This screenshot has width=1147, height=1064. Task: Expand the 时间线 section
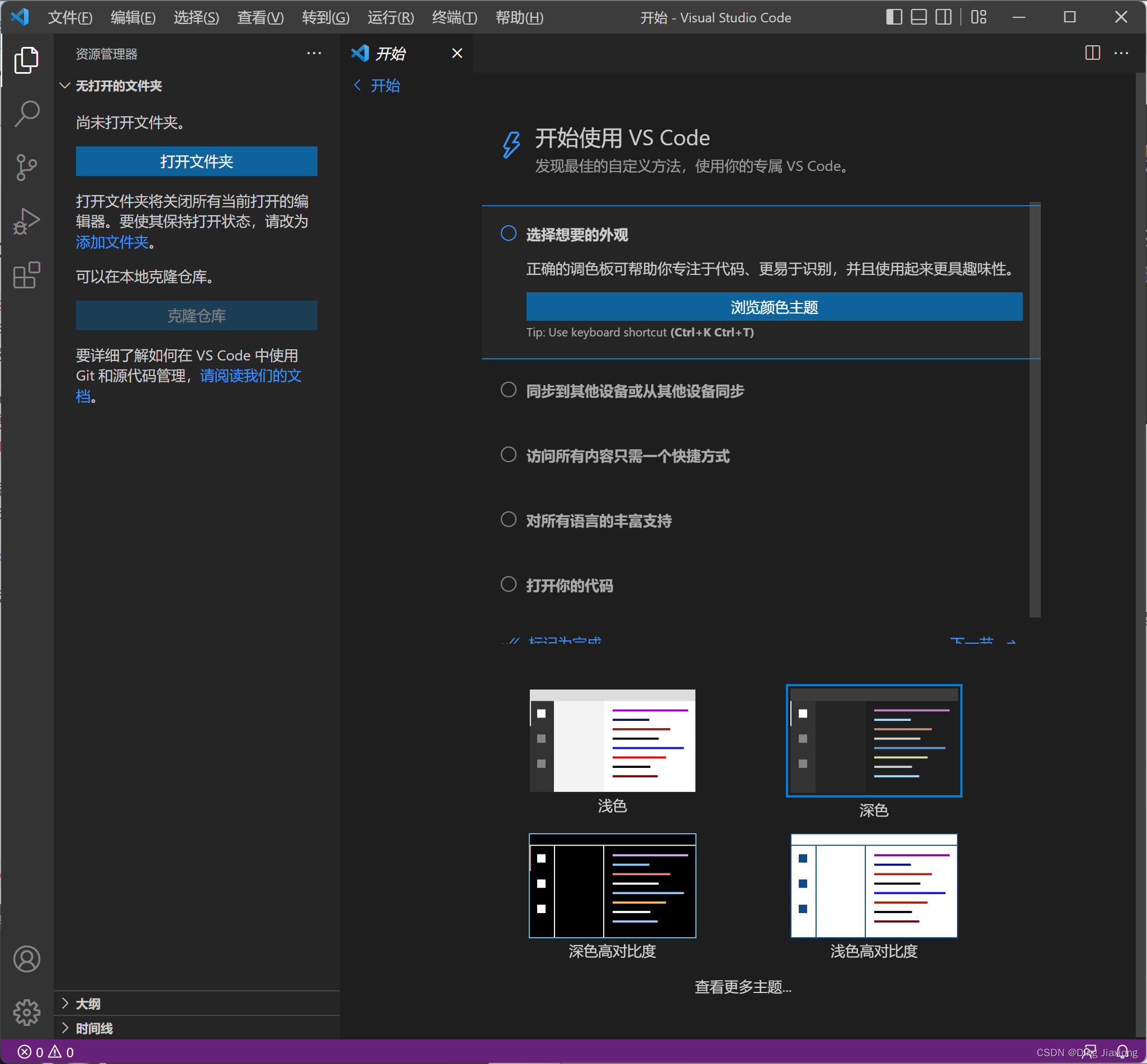tap(196, 1028)
